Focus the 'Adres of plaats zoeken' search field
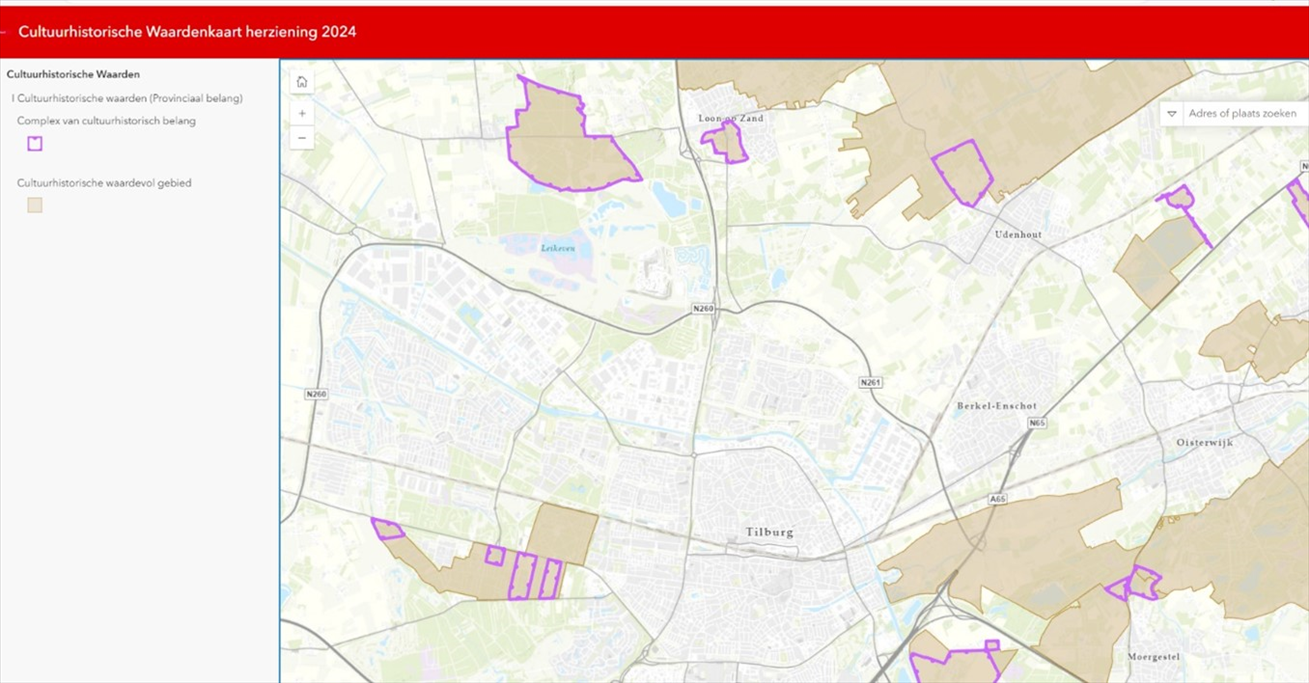1309x683 pixels. click(1245, 114)
